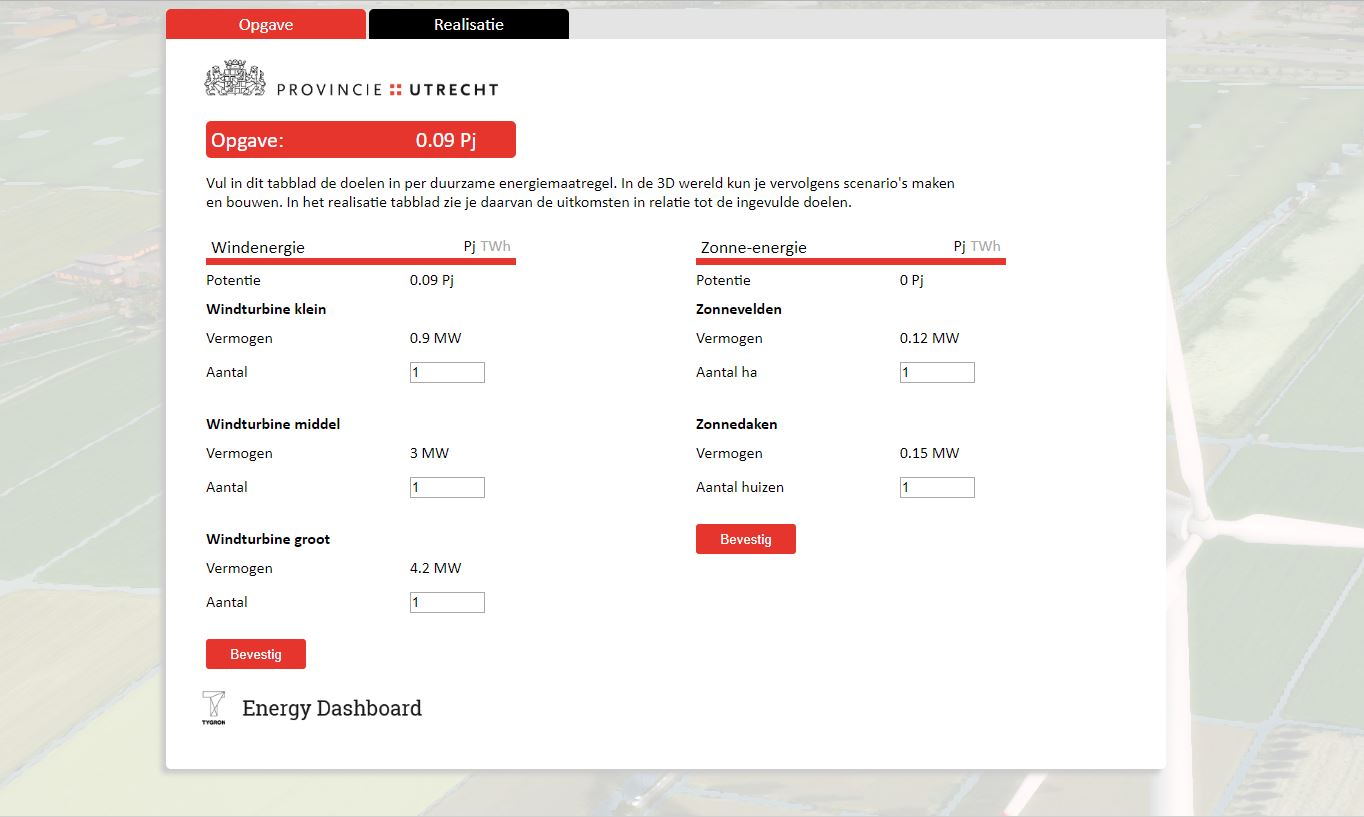
Task: Click the Tygron logo icon
Action: (213, 707)
